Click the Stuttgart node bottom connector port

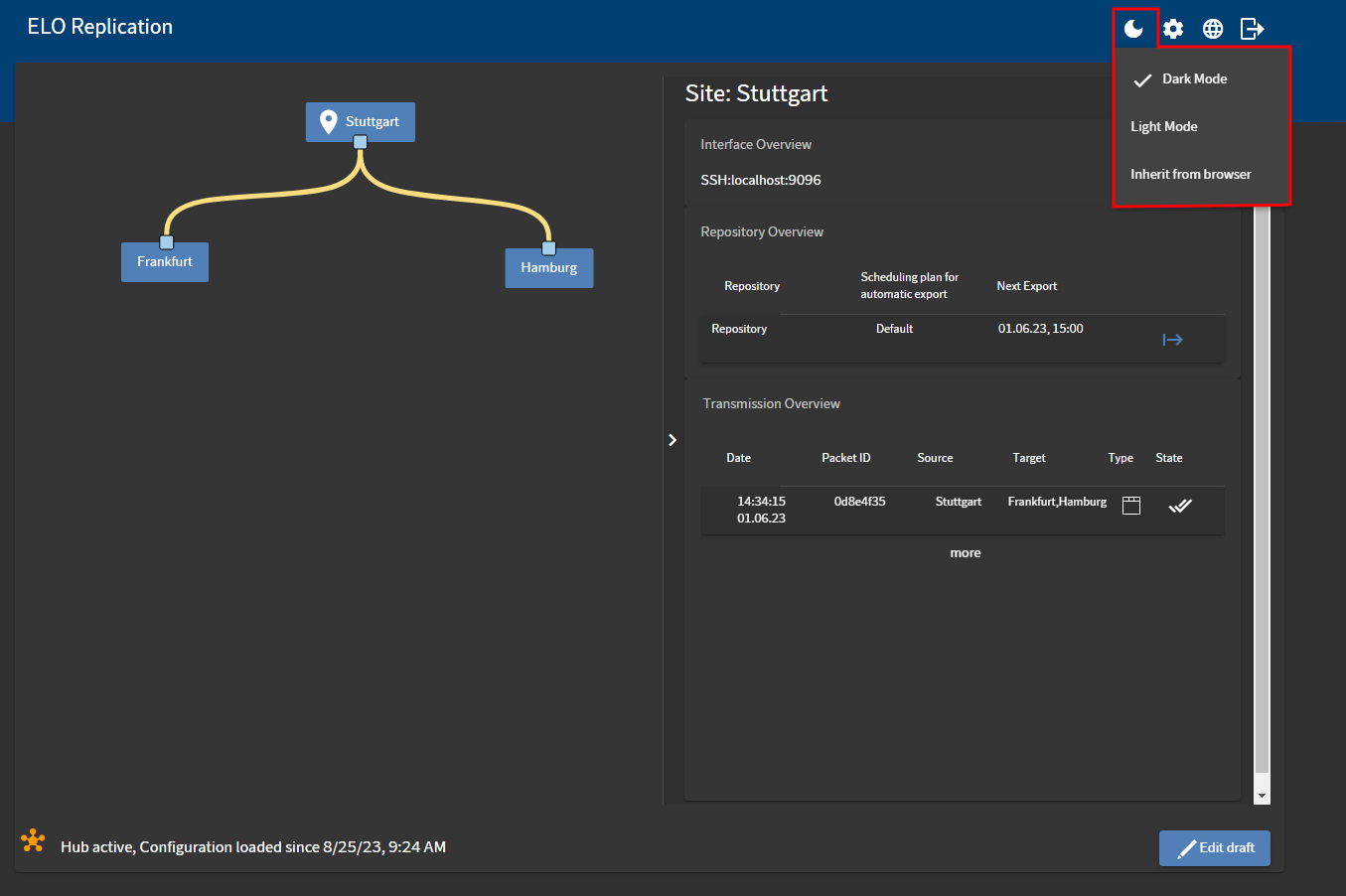click(x=361, y=142)
